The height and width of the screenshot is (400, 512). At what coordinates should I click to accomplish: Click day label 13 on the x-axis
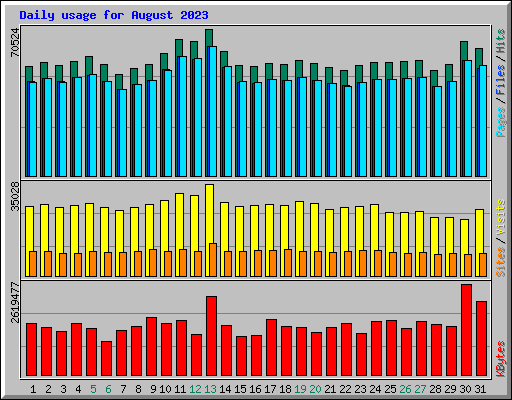tap(210, 389)
